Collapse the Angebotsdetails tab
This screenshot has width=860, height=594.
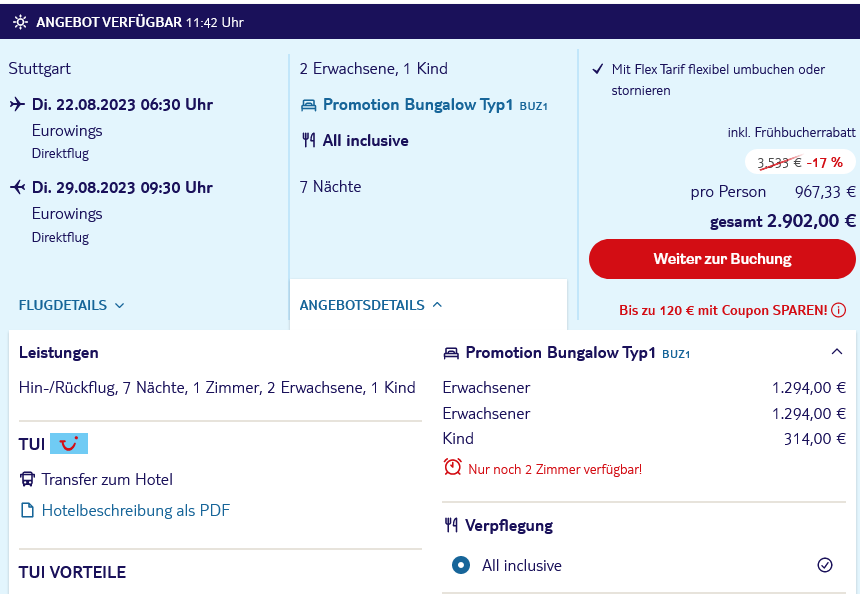(370, 305)
